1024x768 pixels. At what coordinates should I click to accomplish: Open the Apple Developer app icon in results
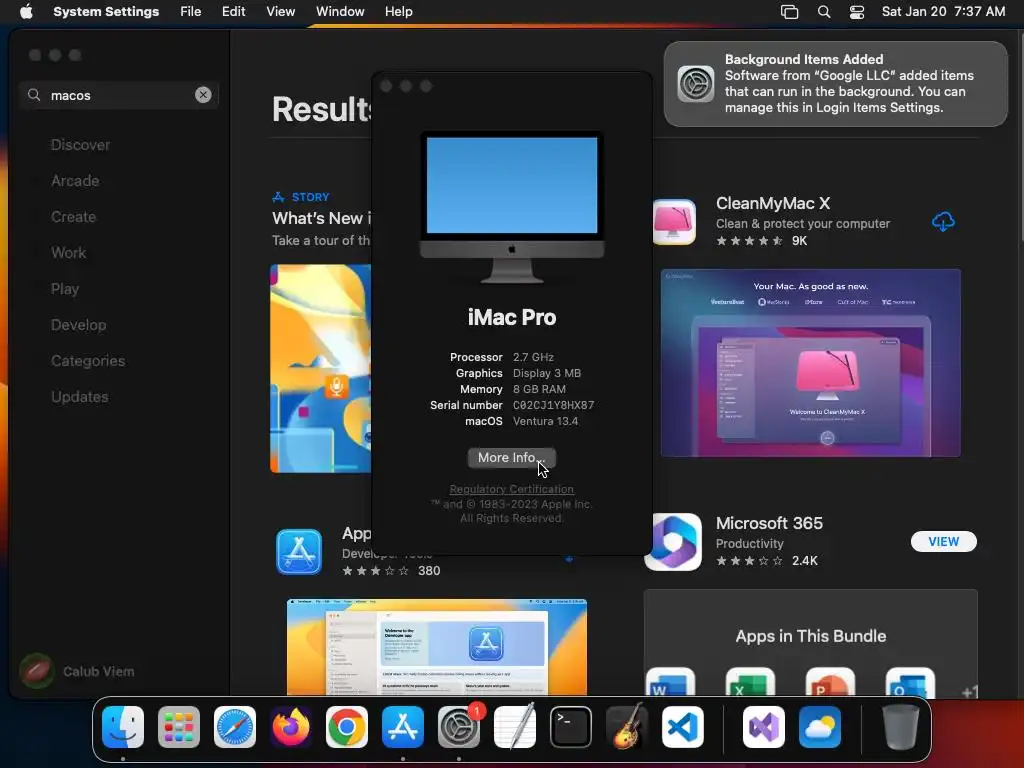tap(299, 552)
